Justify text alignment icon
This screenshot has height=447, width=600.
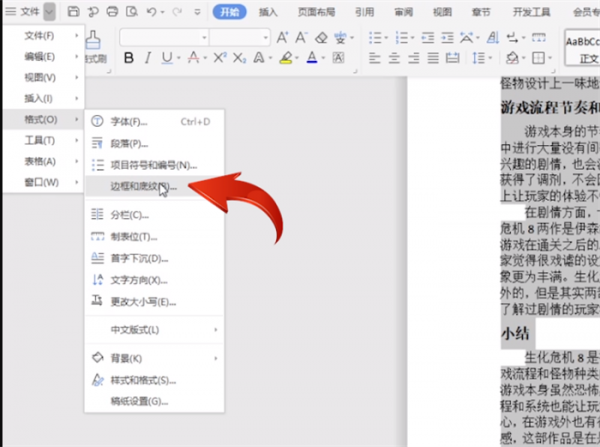pos(433,59)
